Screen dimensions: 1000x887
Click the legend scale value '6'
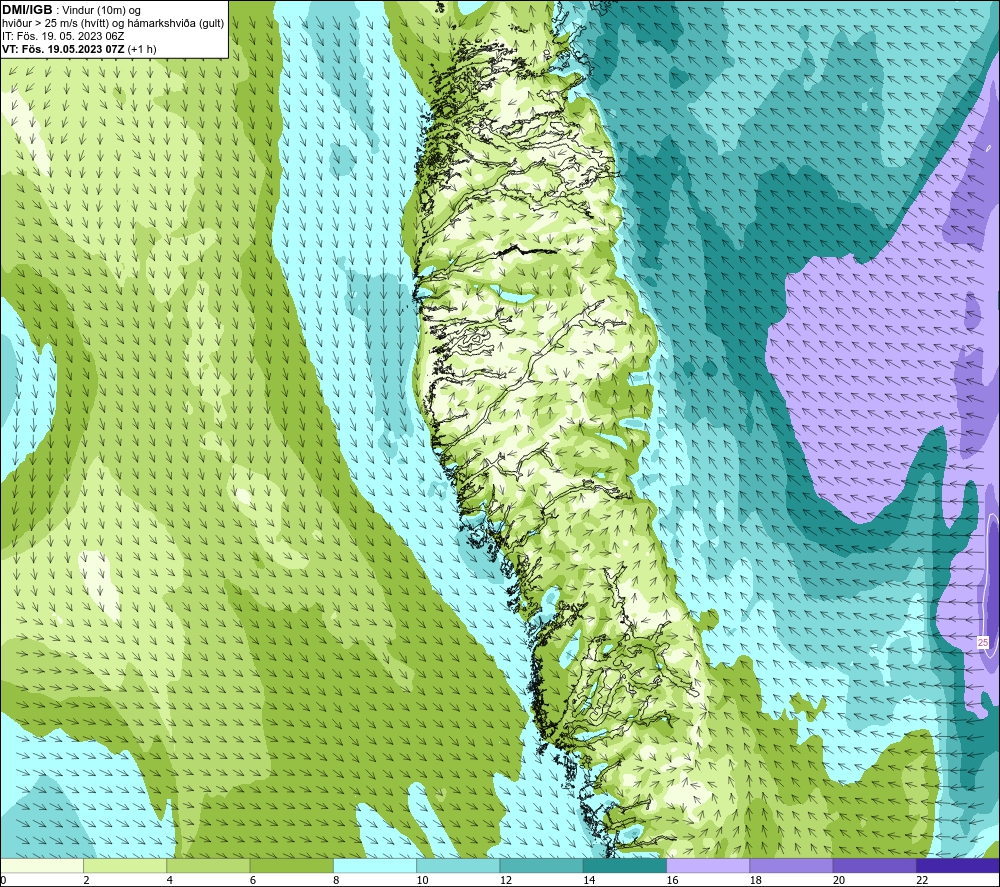pyautogui.click(x=253, y=880)
